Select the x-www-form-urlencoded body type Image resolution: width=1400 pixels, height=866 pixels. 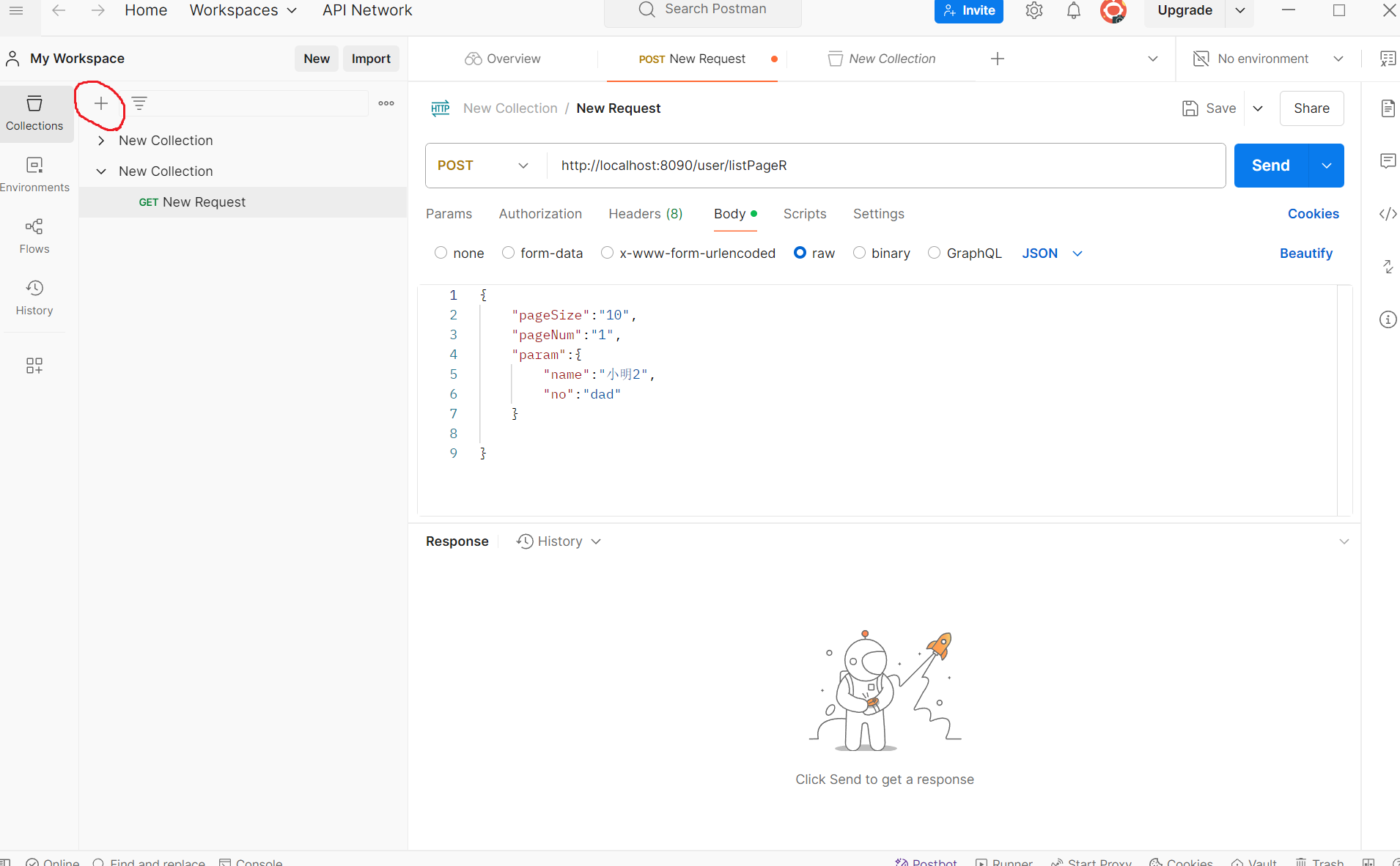[607, 253]
